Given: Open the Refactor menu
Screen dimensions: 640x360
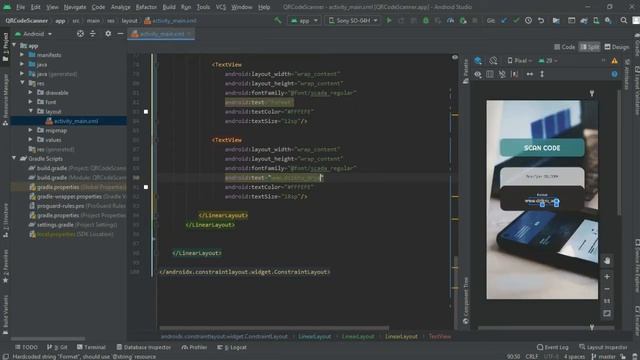Looking at the screenshot, I should [146, 7].
